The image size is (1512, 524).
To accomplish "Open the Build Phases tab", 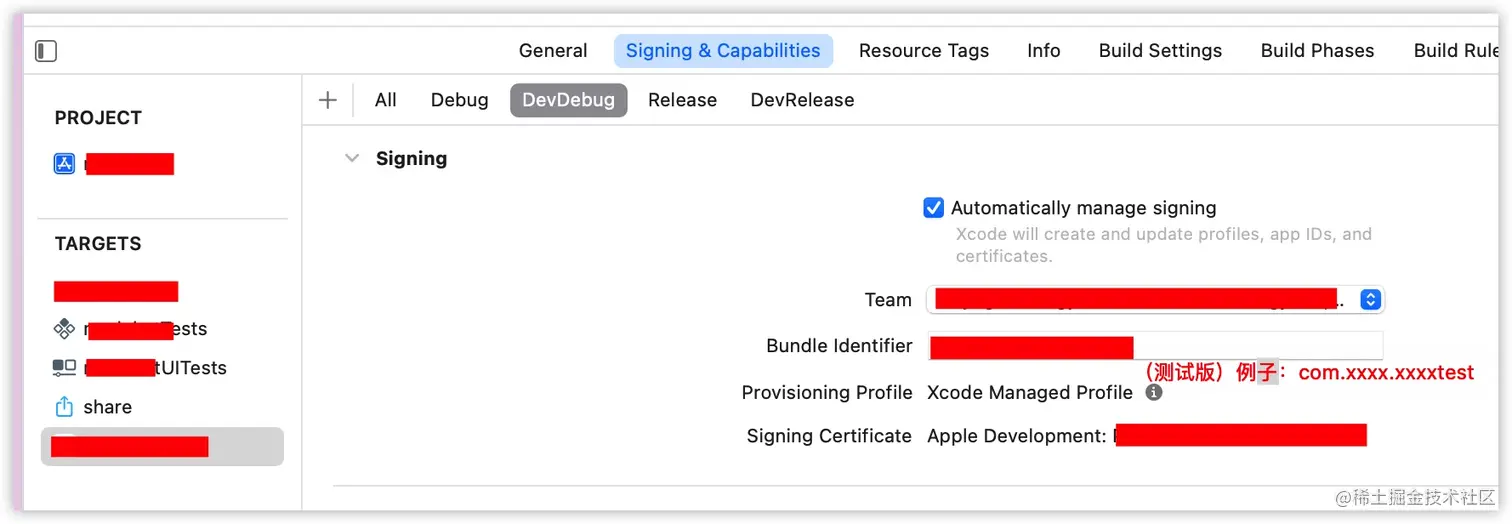I will pos(1317,51).
